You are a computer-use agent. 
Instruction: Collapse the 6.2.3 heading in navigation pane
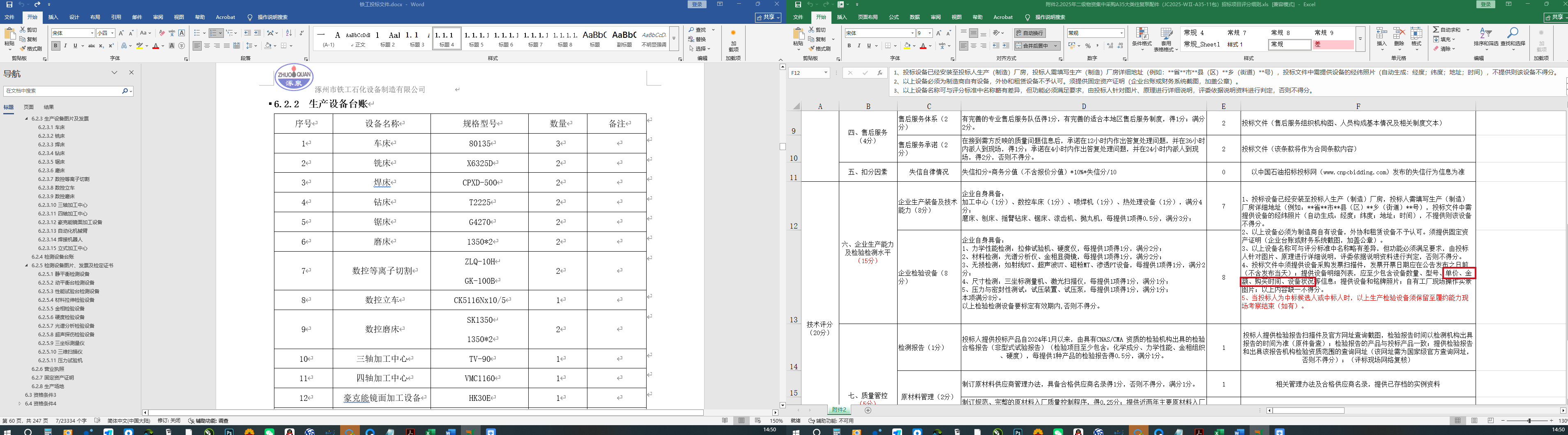click(27, 119)
